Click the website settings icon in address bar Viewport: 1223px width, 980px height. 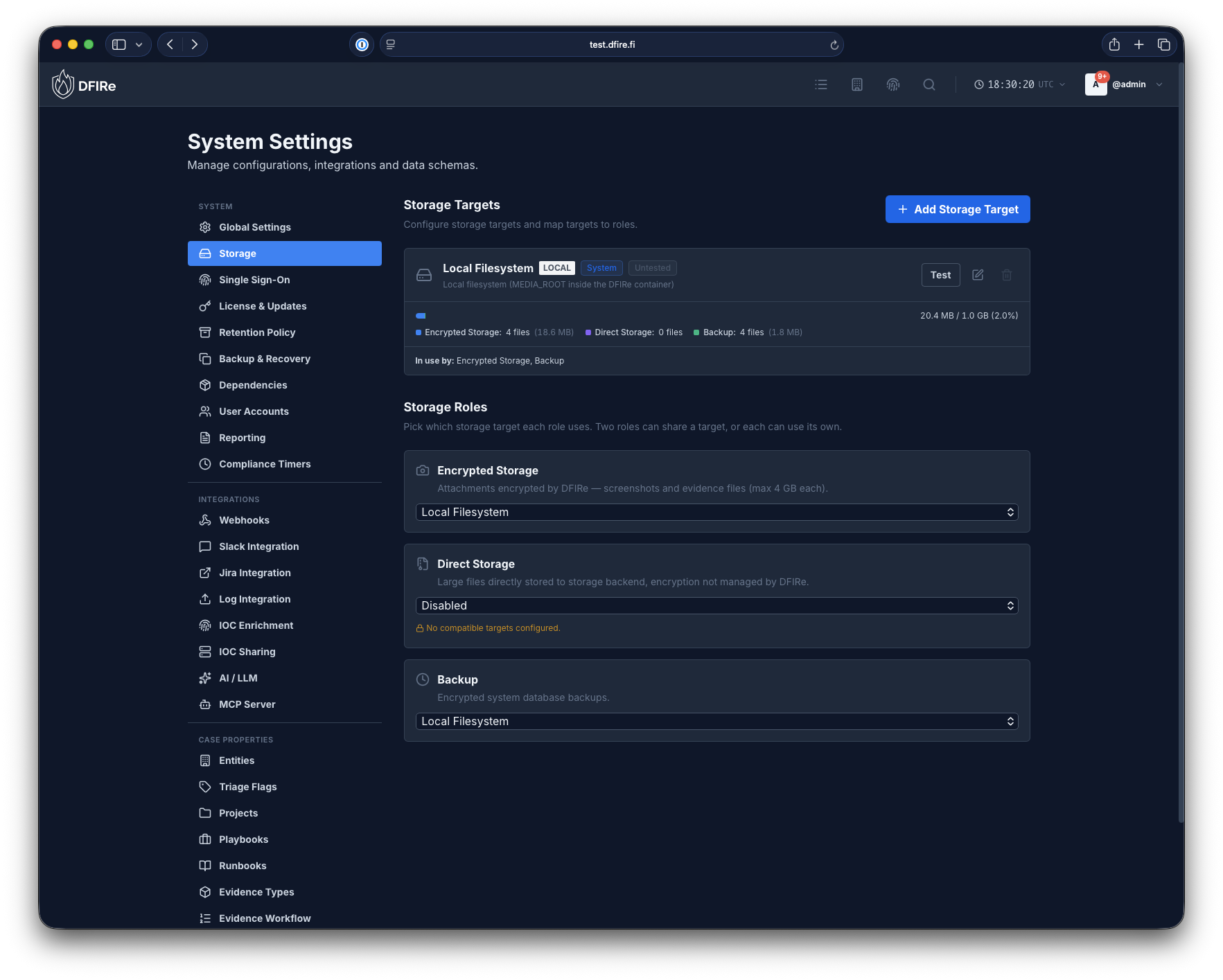(391, 44)
